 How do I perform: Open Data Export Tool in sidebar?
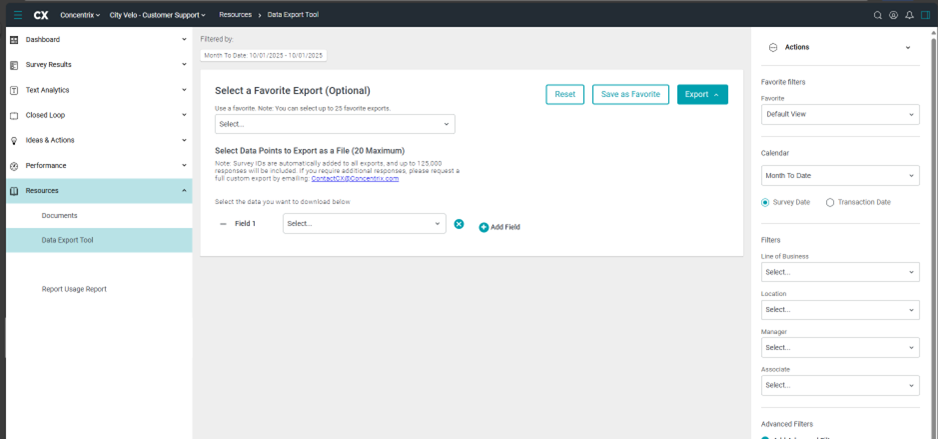tap(68, 240)
